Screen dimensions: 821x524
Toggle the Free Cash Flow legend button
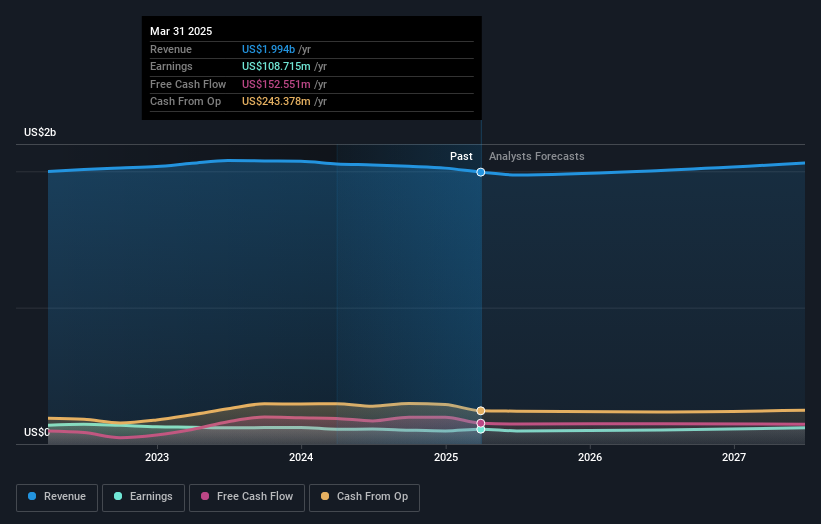tap(247, 497)
